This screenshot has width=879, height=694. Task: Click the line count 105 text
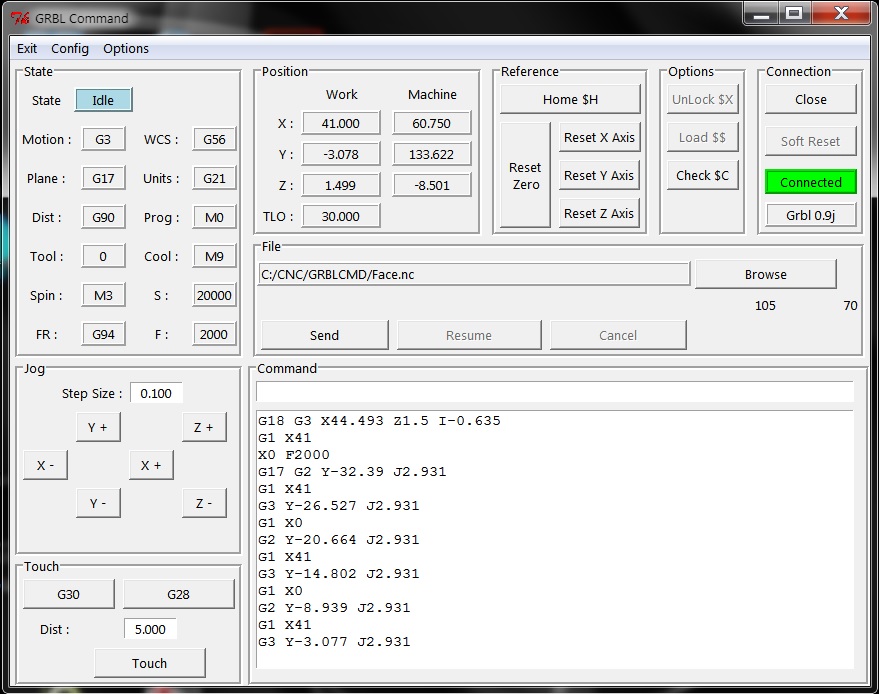click(x=765, y=306)
